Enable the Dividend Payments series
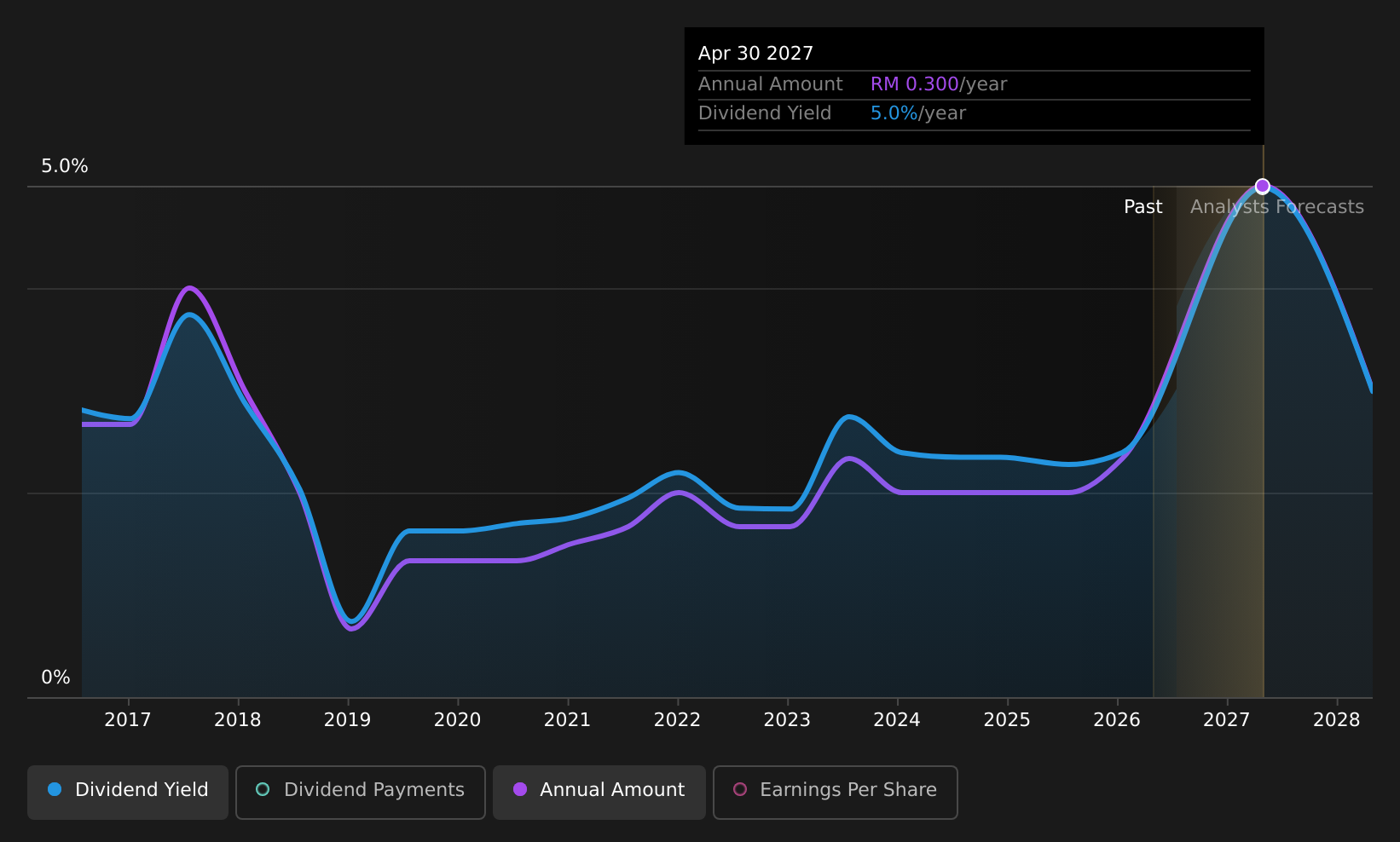Image resolution: width=1400 pixels, height=842 pixels. (361, 792)
